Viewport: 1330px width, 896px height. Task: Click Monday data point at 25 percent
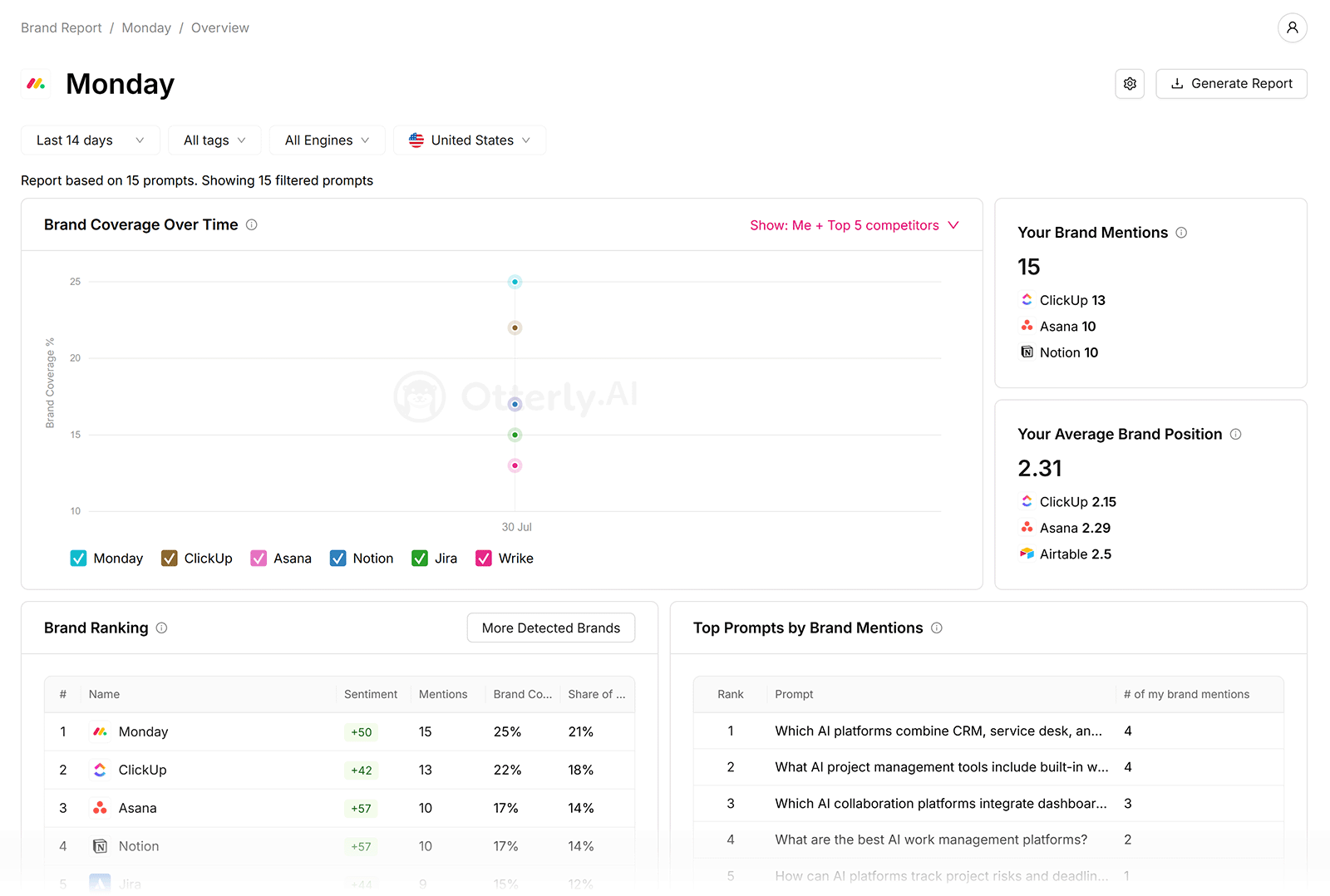click(x=515, y=282)
